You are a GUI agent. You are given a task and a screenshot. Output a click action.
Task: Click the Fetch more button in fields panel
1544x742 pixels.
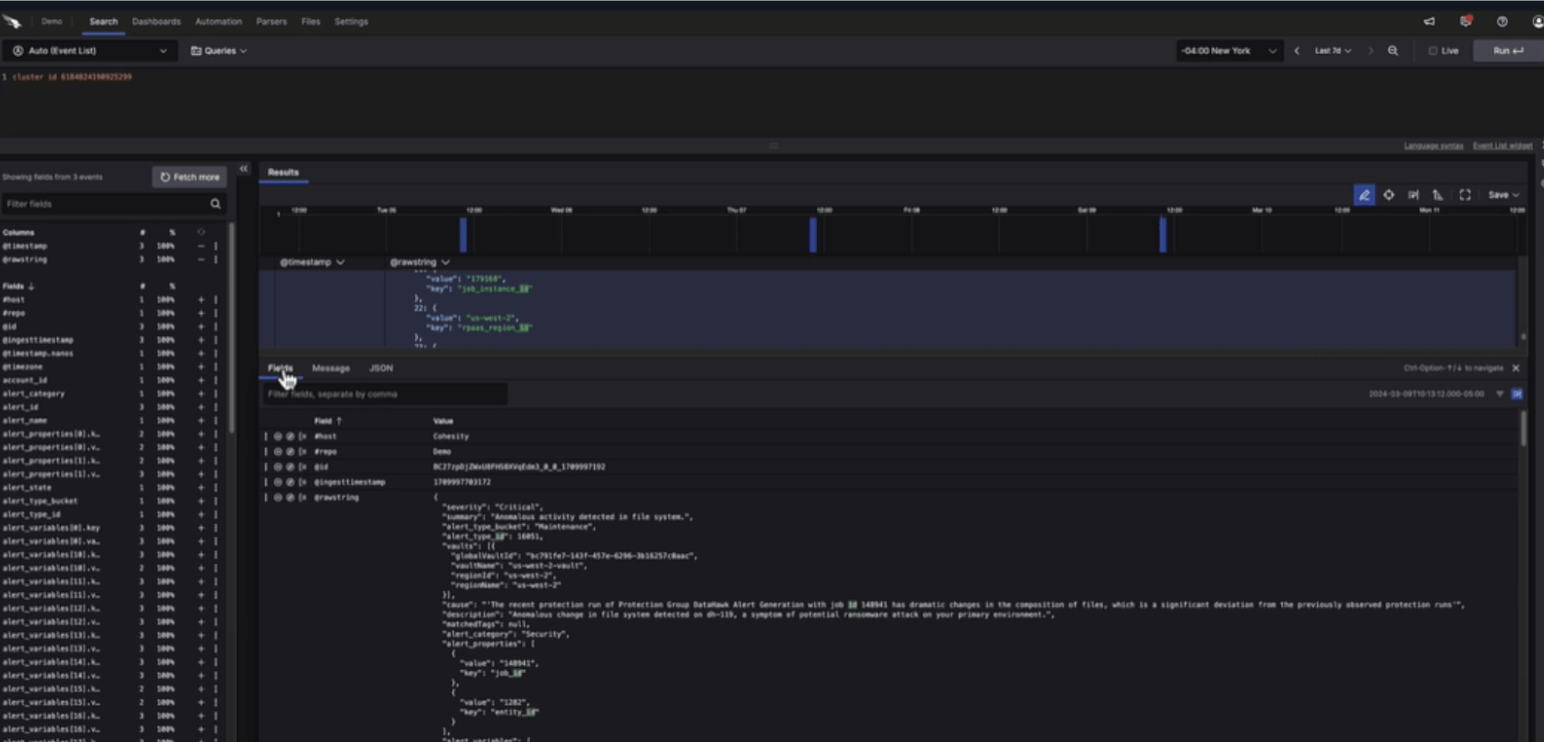click(188, 176)
